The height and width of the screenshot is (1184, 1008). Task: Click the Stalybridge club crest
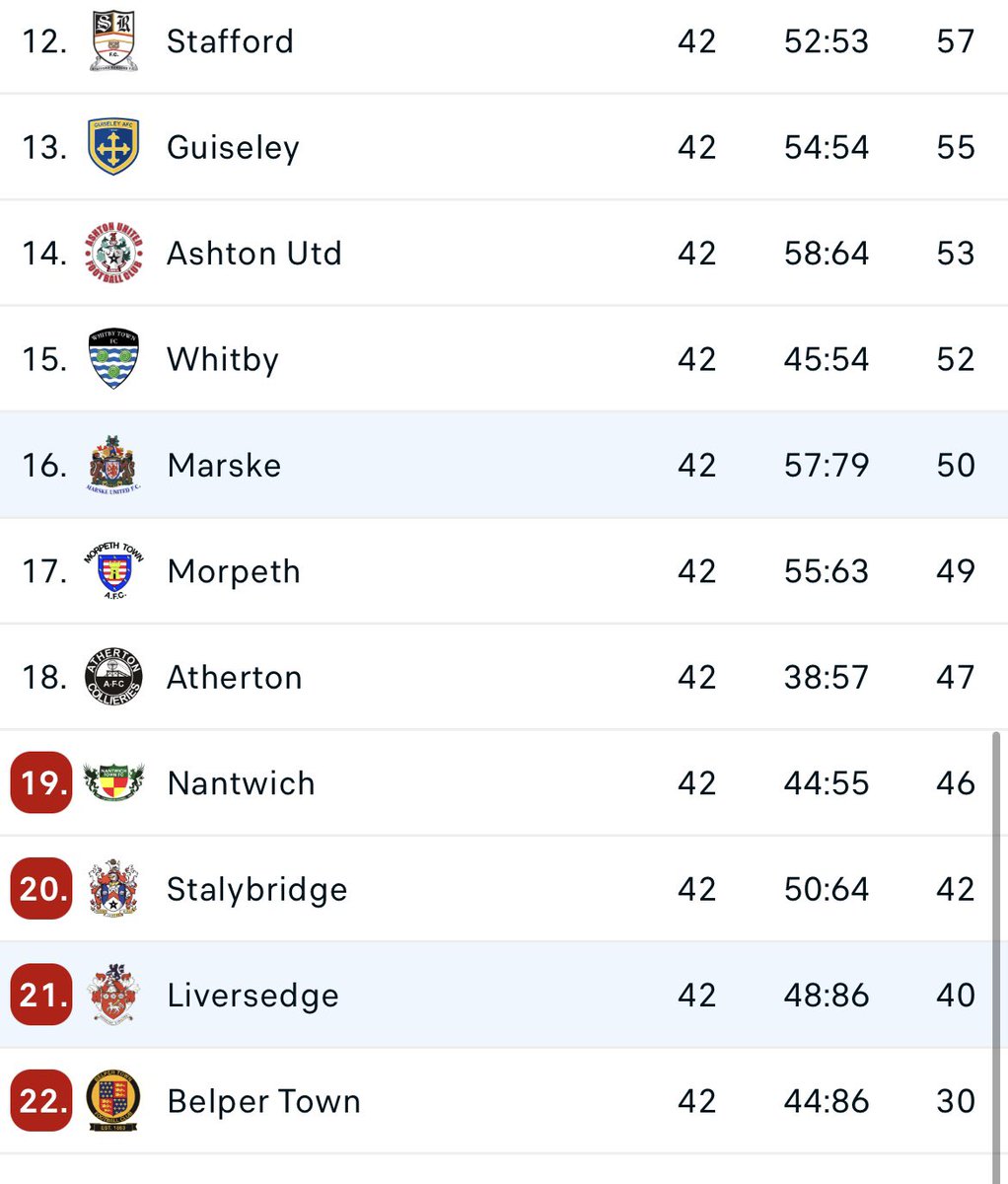(113, 889)
